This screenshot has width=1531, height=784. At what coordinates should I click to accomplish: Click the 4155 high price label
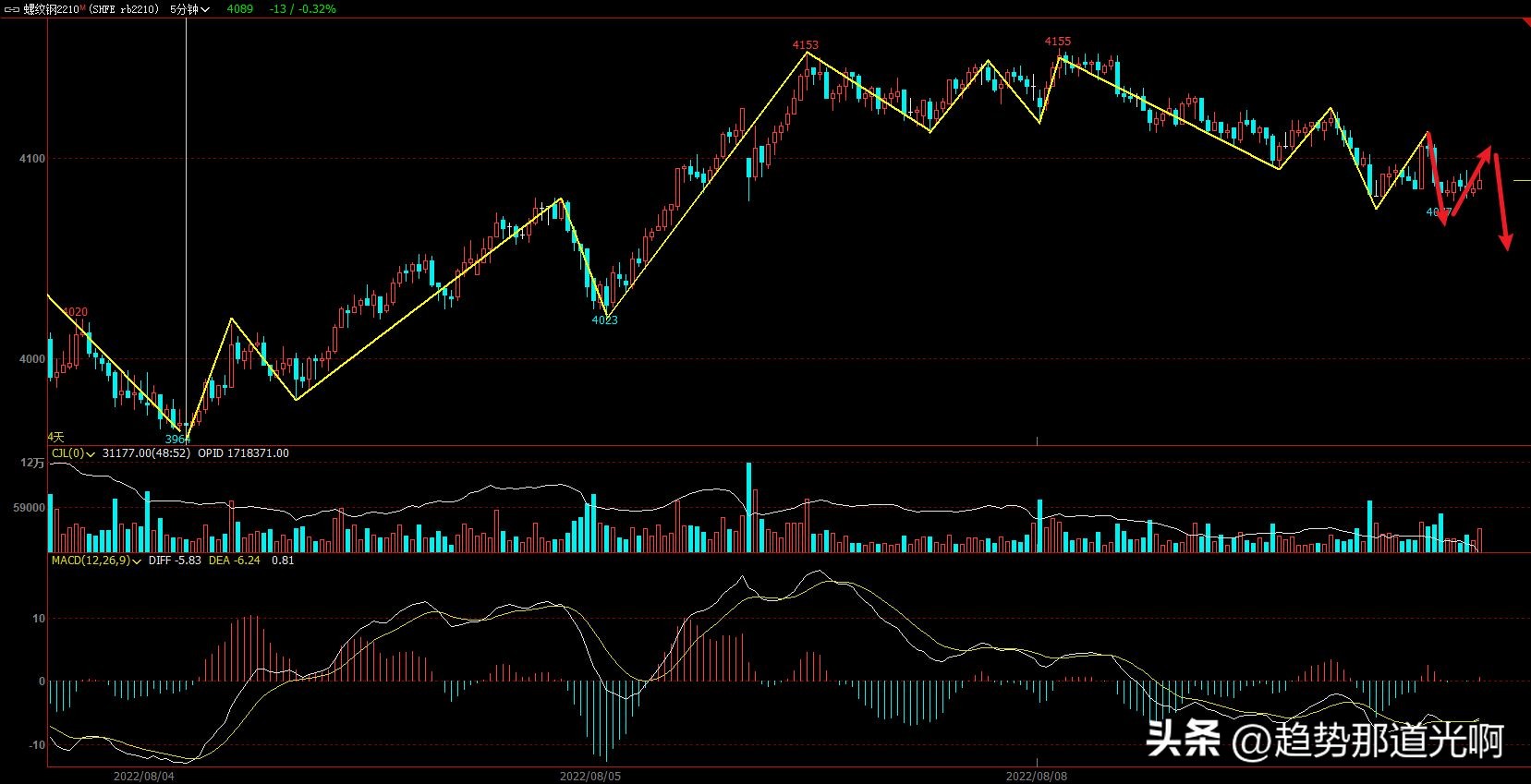tap(1058, 42)
